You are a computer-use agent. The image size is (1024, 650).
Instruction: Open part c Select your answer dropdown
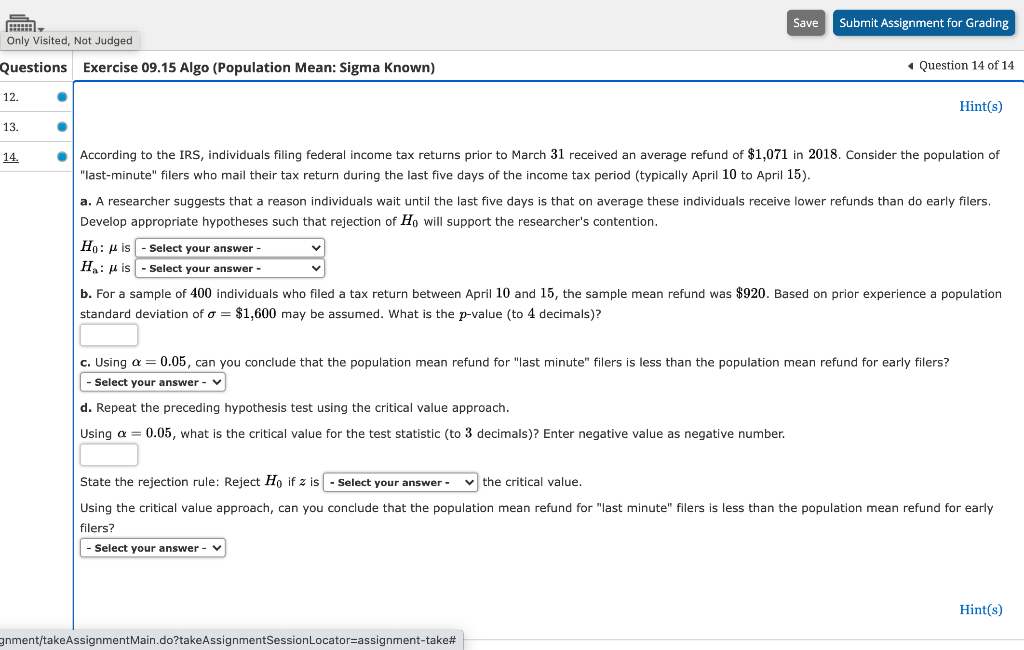click(152, 381)
